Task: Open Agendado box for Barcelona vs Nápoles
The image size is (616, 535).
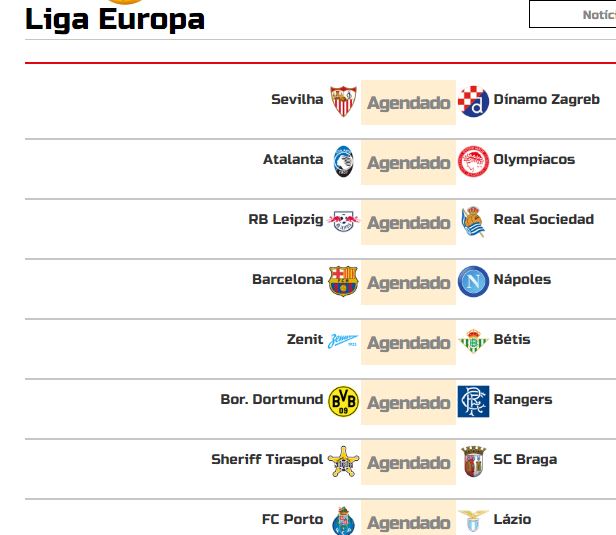Action: pyautogui.click(x=409, y=282)
